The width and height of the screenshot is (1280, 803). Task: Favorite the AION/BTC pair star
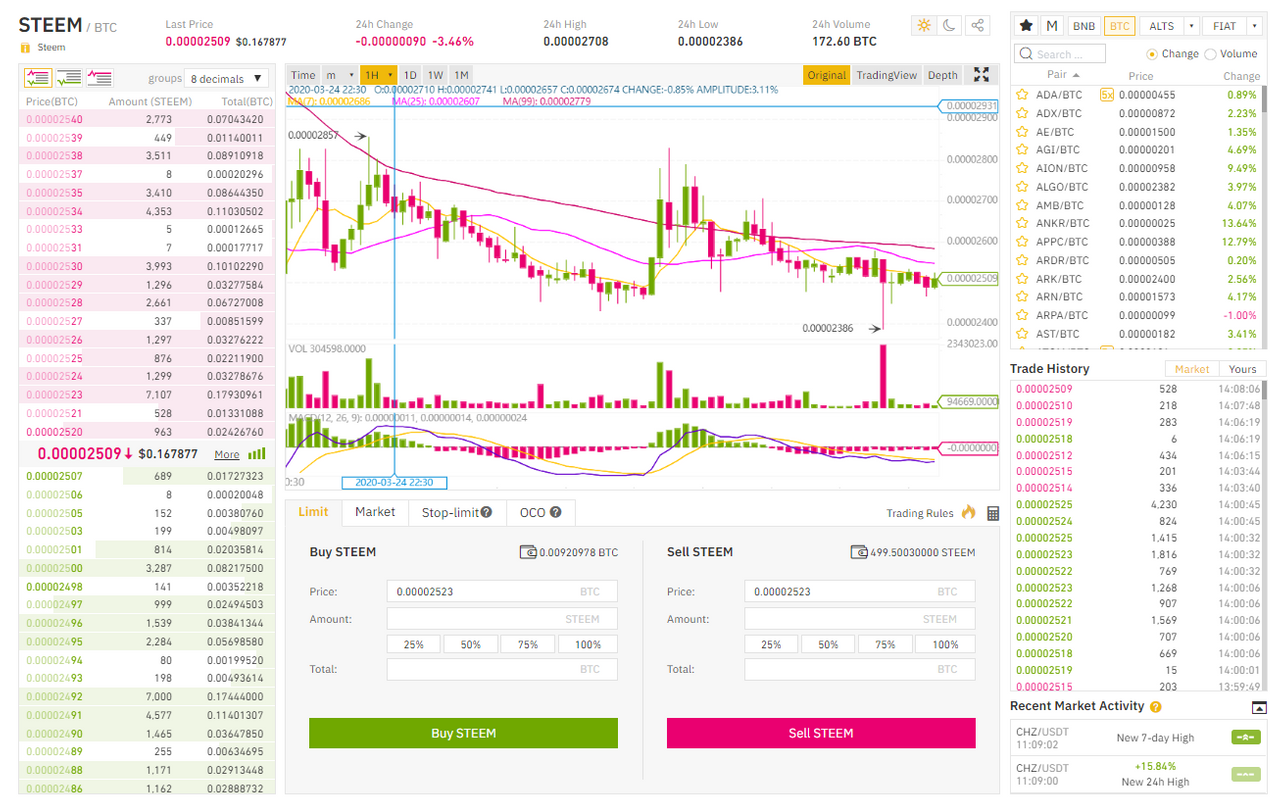[1022, 168]
